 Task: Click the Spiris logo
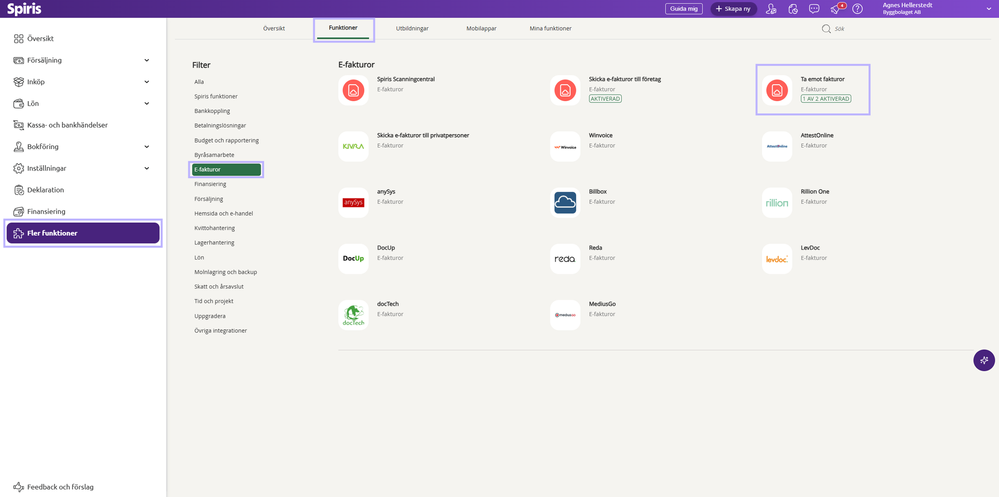pyautogui.click(x=24, y=9)
